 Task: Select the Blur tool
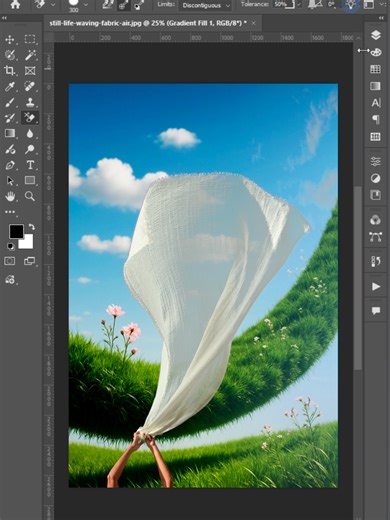[30, 133]
